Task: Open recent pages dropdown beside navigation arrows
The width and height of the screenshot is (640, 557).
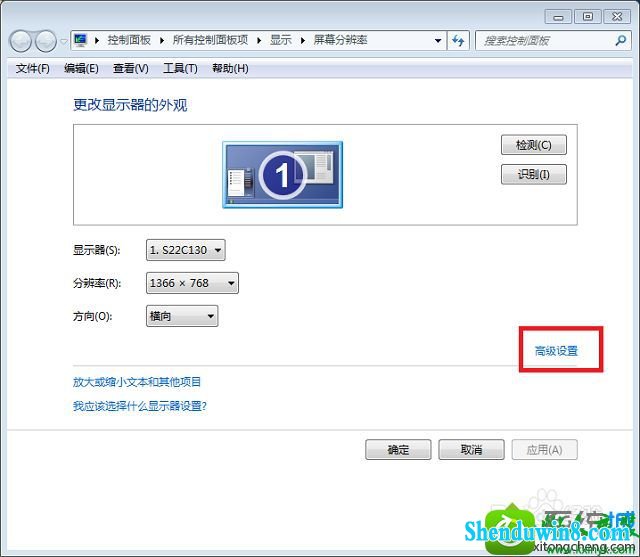Action: 63,41
